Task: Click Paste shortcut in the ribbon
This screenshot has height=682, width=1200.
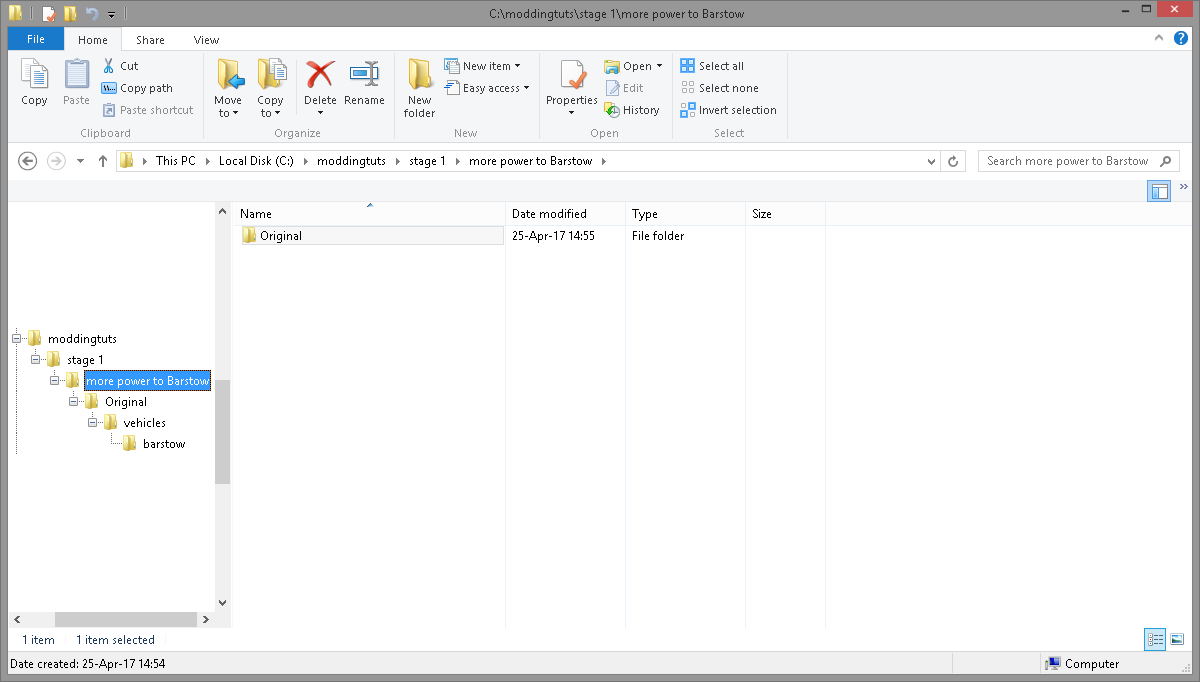Action: pos(148,110)
